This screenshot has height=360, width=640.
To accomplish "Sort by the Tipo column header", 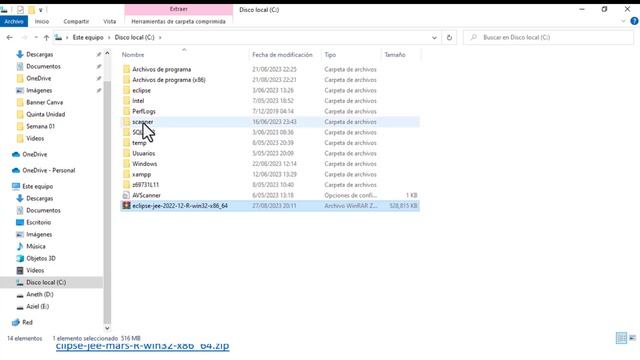I will pos(330,55).
